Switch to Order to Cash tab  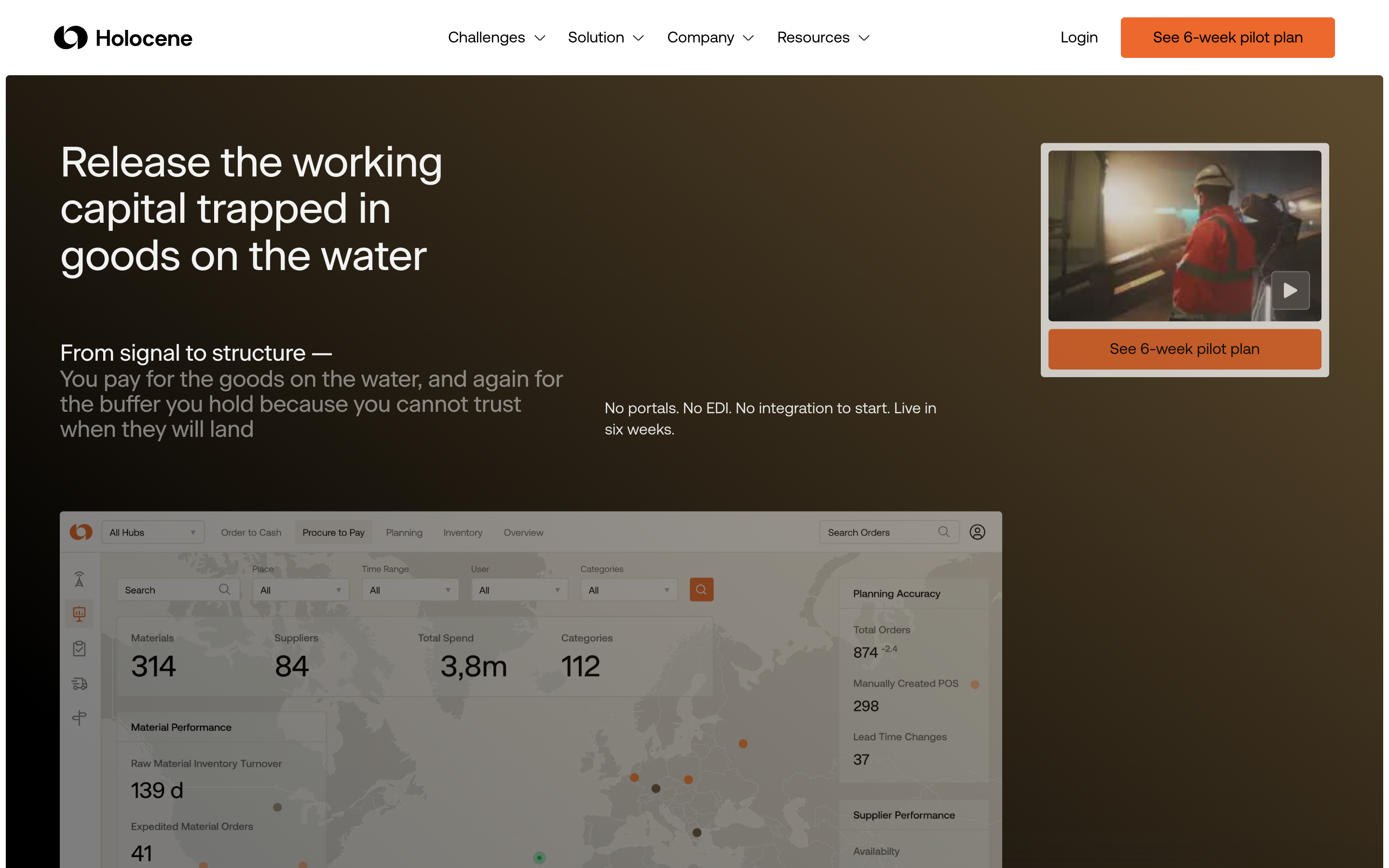tap(251, 532)
